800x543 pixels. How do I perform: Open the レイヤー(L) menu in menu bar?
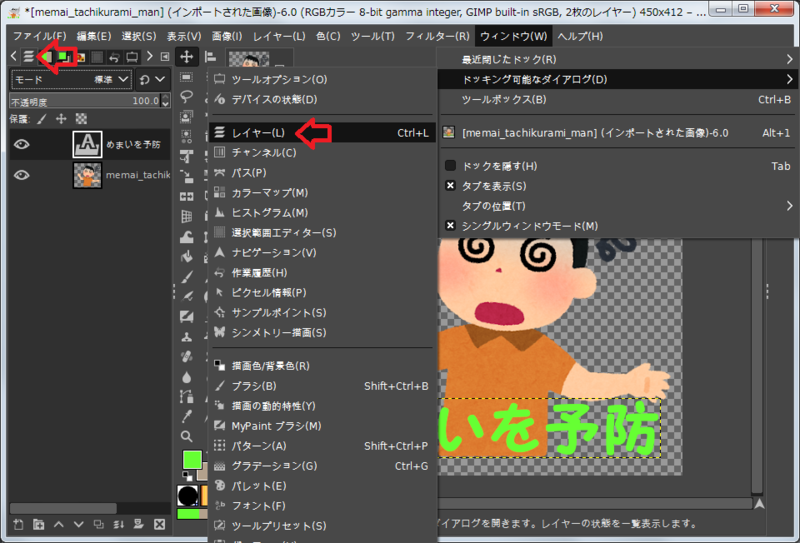point(279,36)
